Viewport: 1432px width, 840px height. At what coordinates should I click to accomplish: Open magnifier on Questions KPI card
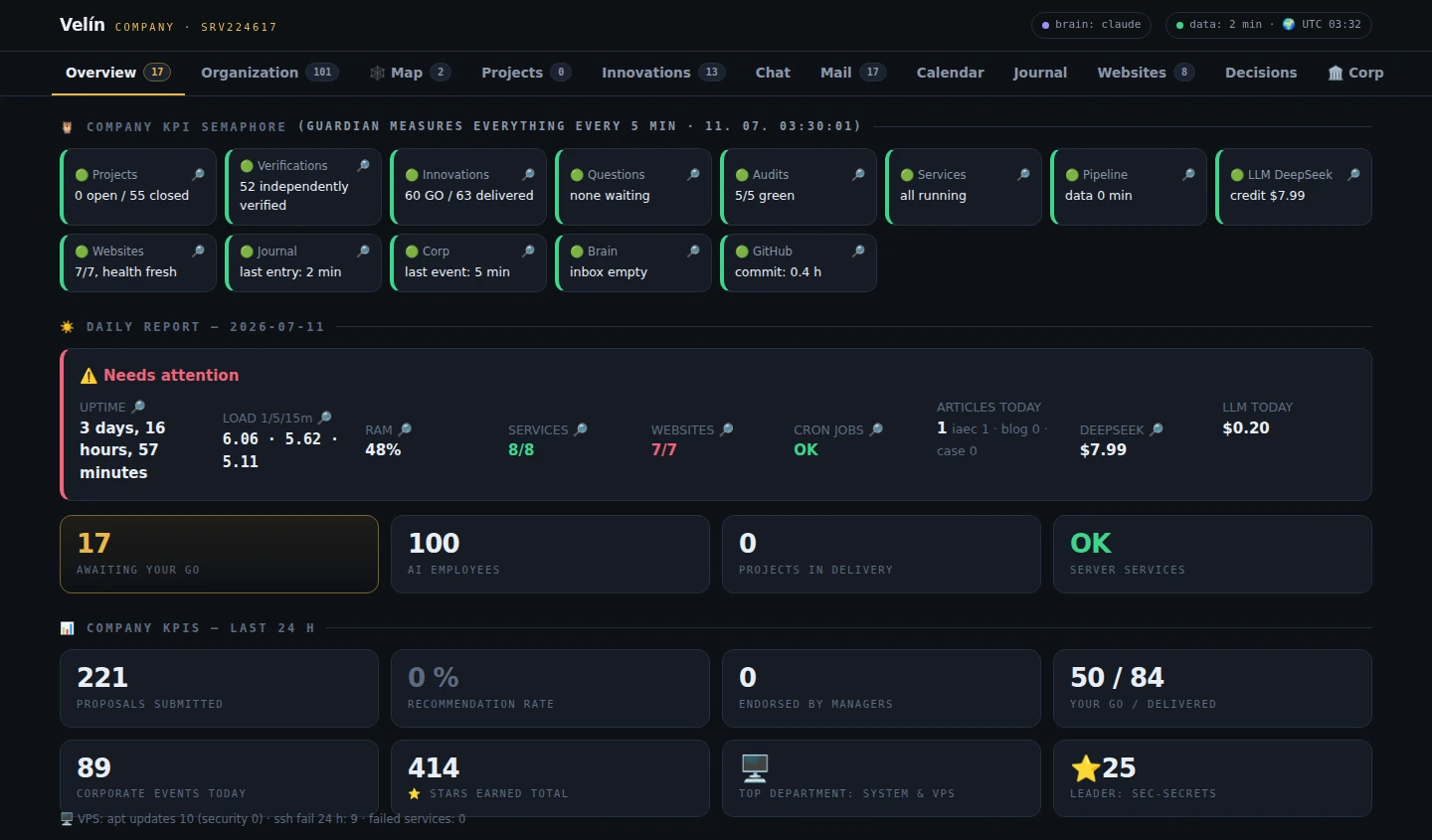693,174
